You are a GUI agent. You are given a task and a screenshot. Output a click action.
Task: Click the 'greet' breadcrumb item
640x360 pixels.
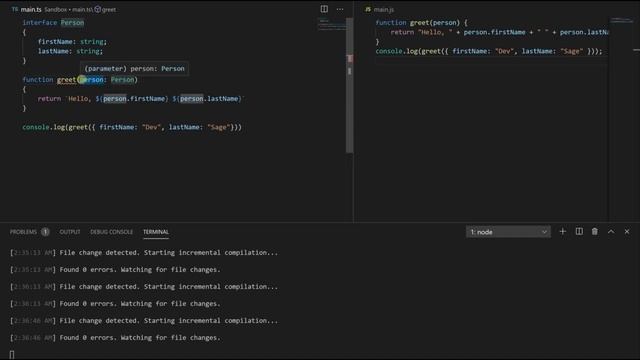(x=109, y=9)
